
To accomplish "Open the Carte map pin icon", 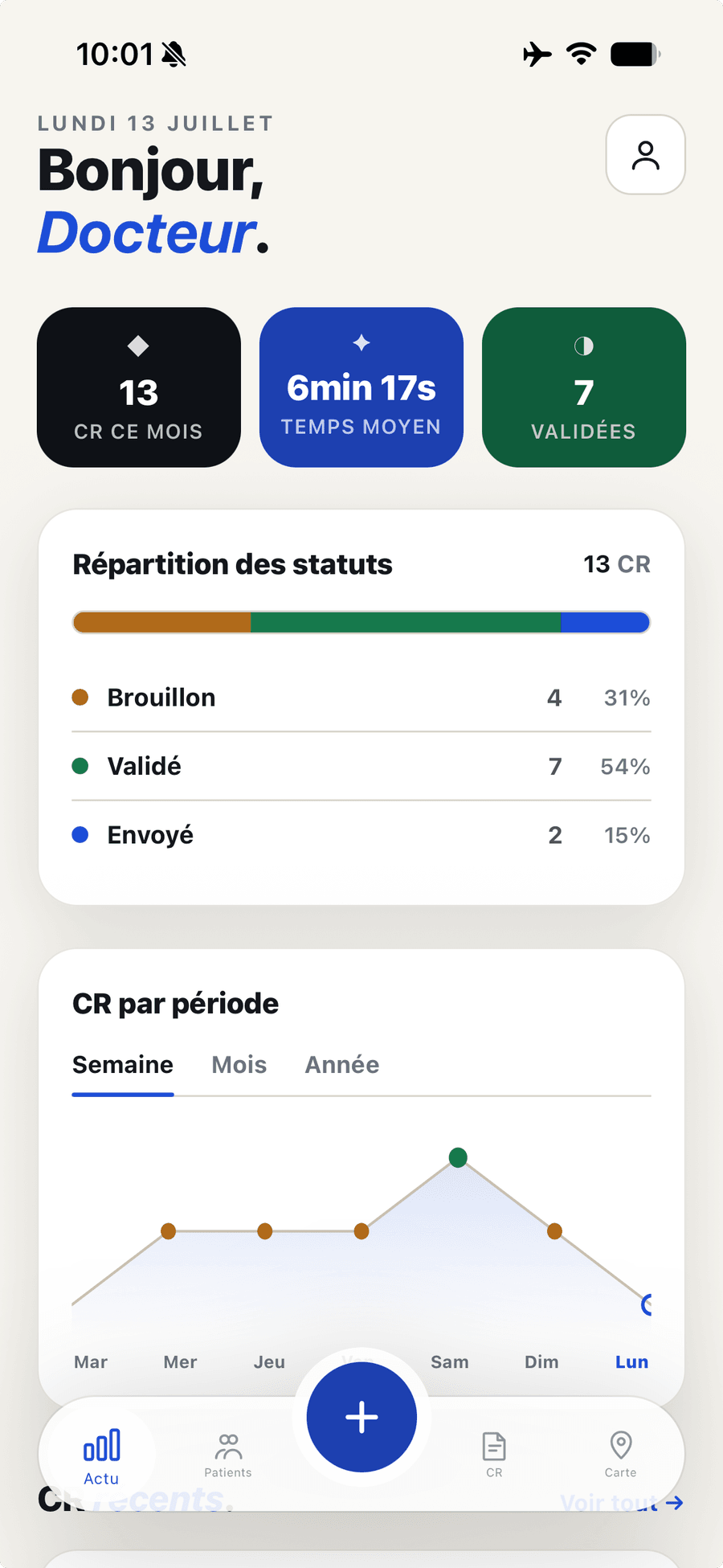I will click(621, 1445).
